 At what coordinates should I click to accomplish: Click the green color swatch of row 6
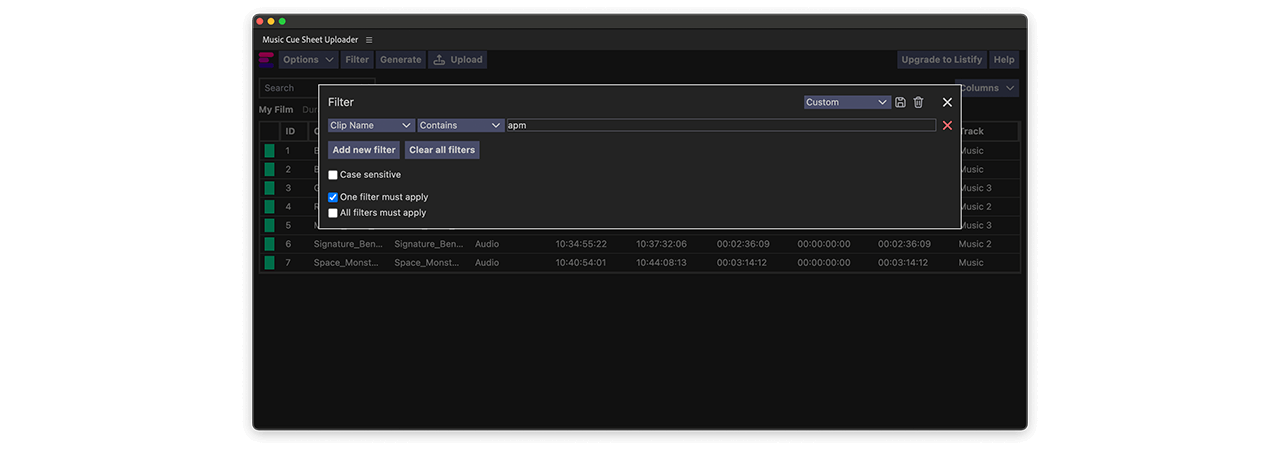click(269, 244)
